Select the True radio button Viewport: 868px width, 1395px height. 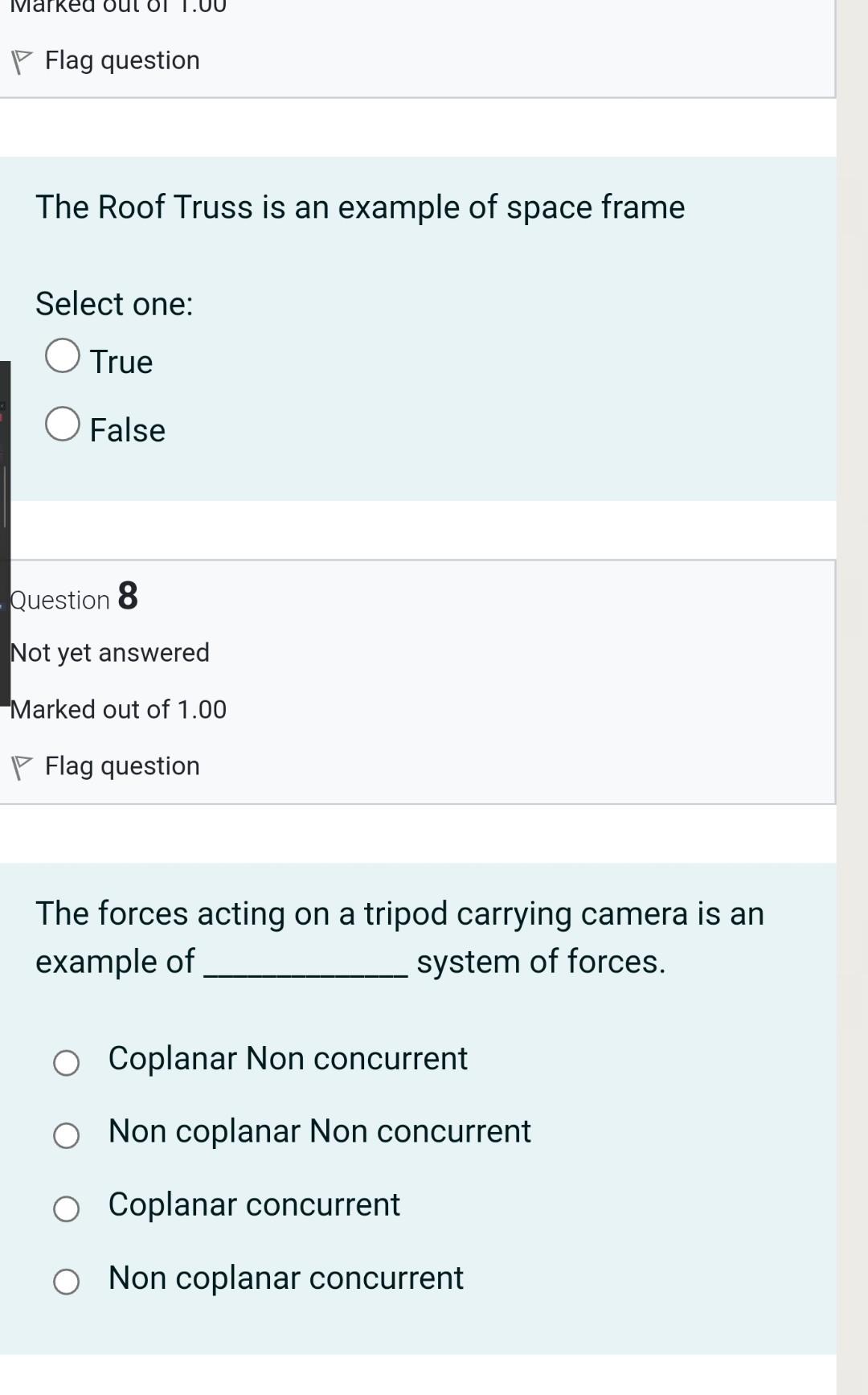tap(63, 355)
